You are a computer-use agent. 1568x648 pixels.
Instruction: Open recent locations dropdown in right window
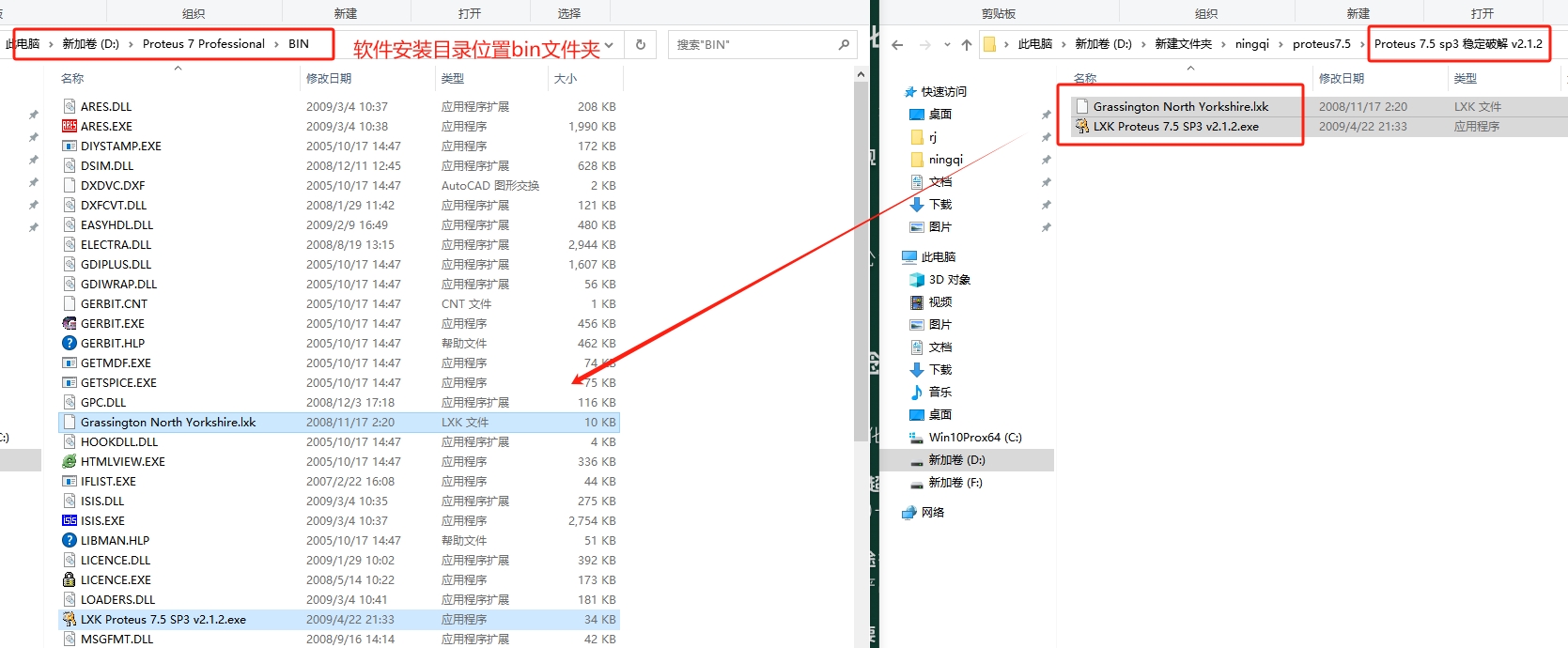947,44
